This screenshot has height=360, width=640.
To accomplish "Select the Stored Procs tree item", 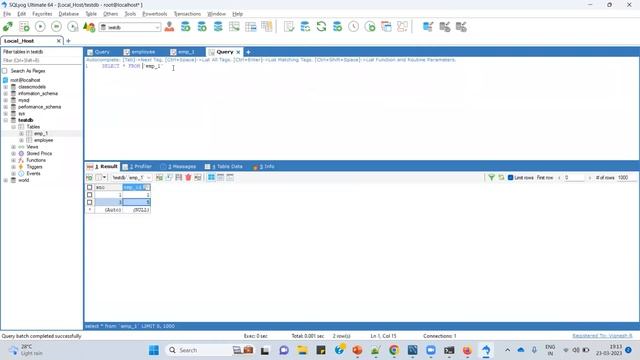I will [39, 153].
